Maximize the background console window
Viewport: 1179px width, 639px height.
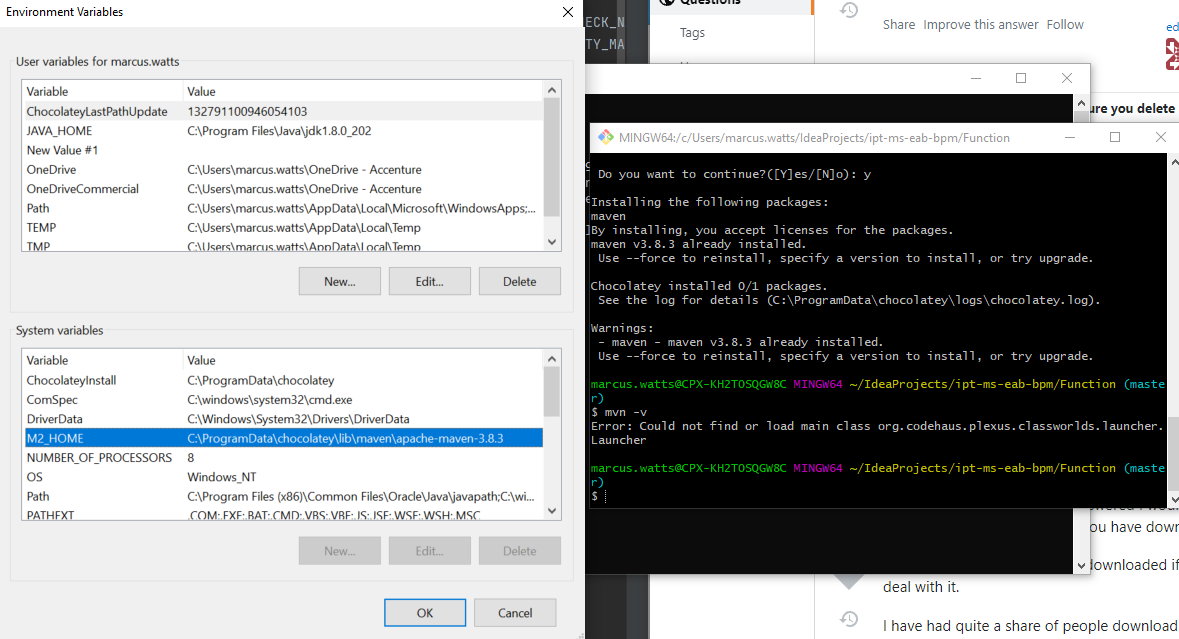click(1021, 78)
